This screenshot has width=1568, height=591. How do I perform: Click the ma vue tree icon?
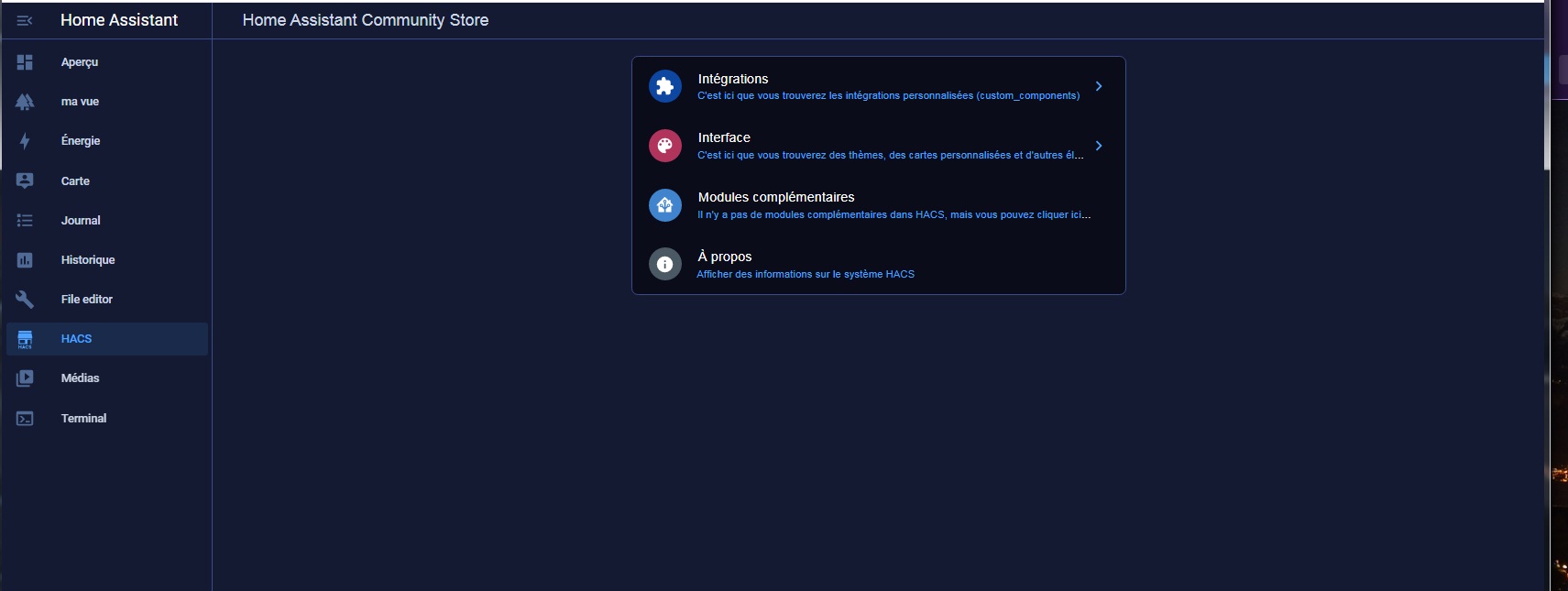click(25, 102)
